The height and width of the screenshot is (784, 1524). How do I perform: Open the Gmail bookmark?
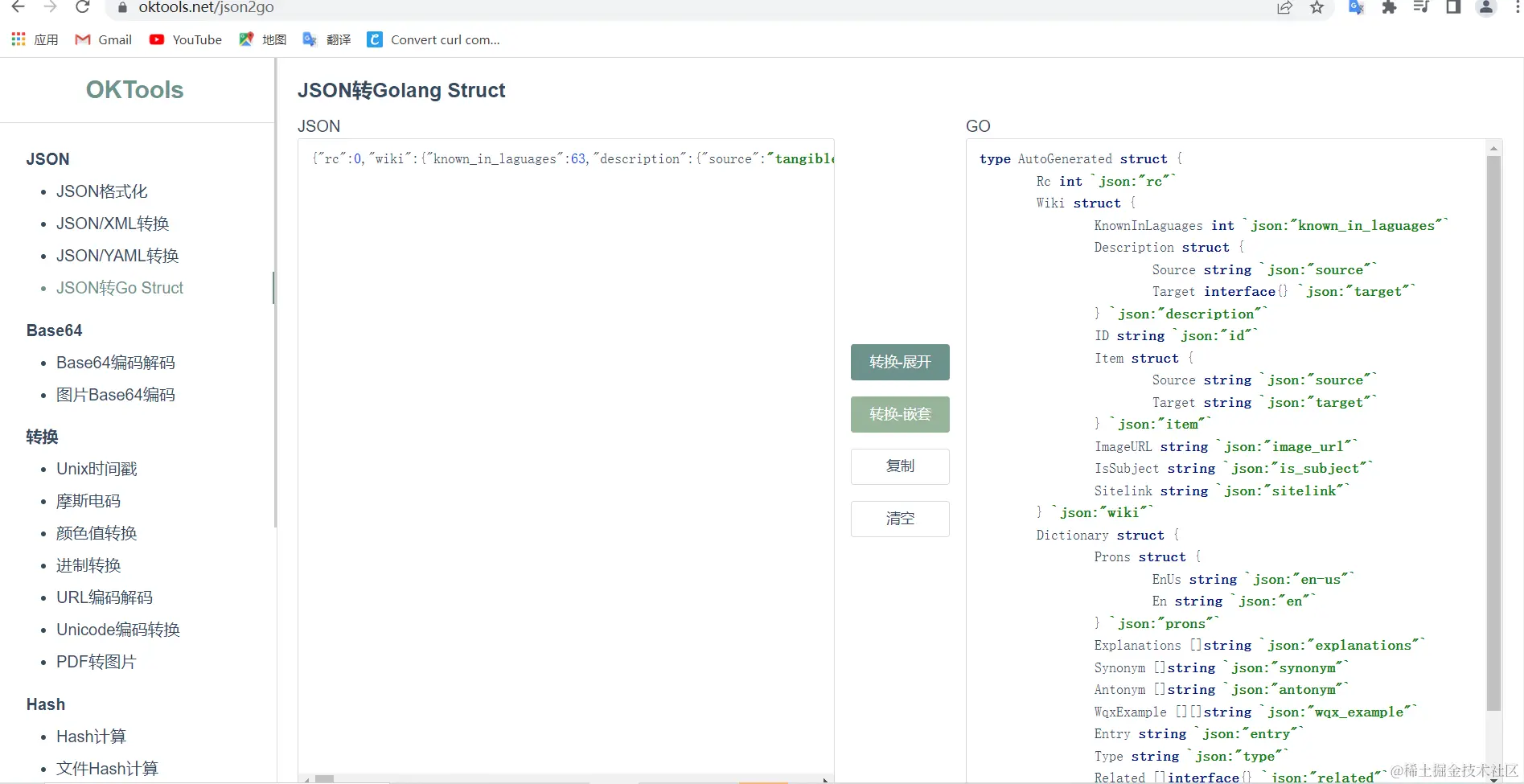(104, 39)
